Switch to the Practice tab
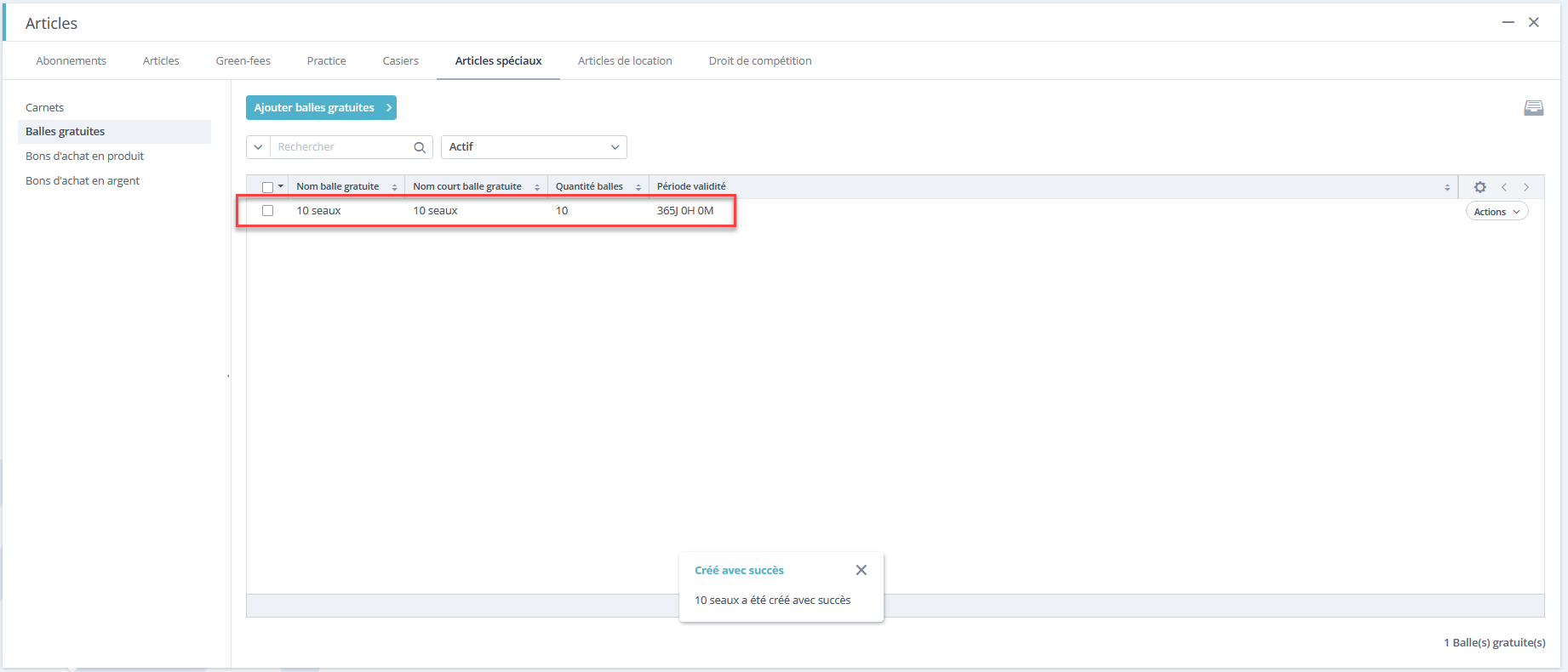The width and height of the screenshot is (1568, 672). click(x=327, y=61)
